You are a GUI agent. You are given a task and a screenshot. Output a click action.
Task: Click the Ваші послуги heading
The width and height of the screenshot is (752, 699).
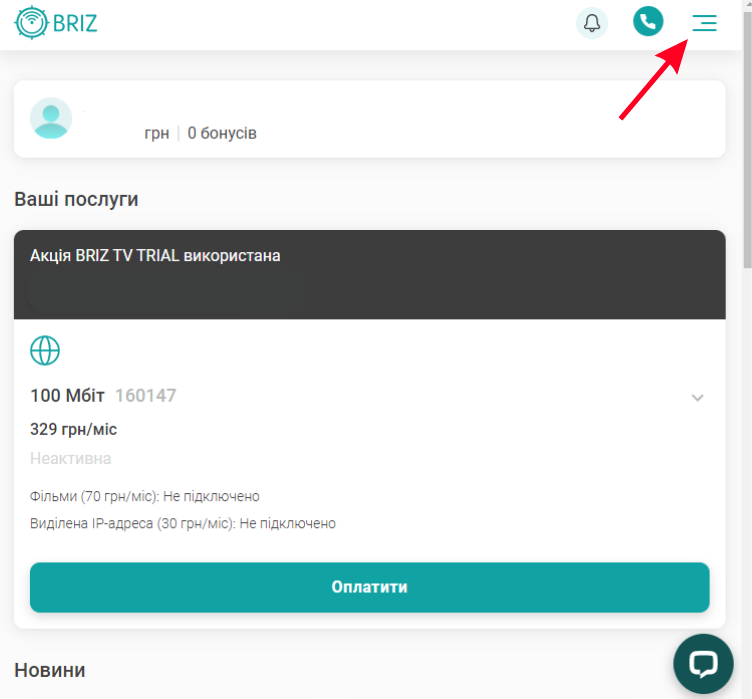tap(76, 199)
